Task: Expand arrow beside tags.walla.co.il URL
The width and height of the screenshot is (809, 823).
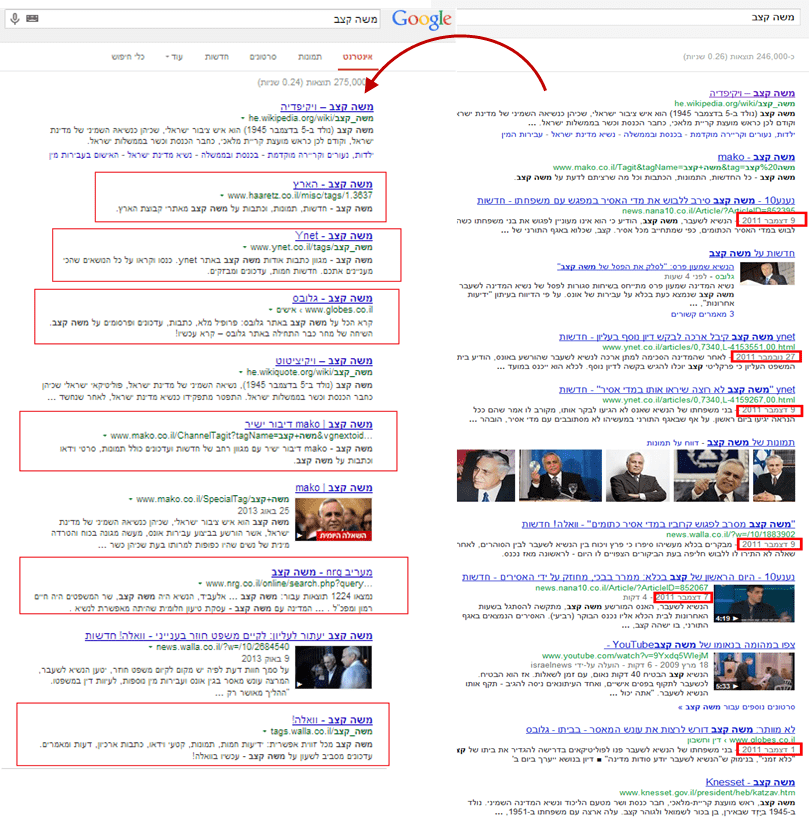Action: (265, 732)
